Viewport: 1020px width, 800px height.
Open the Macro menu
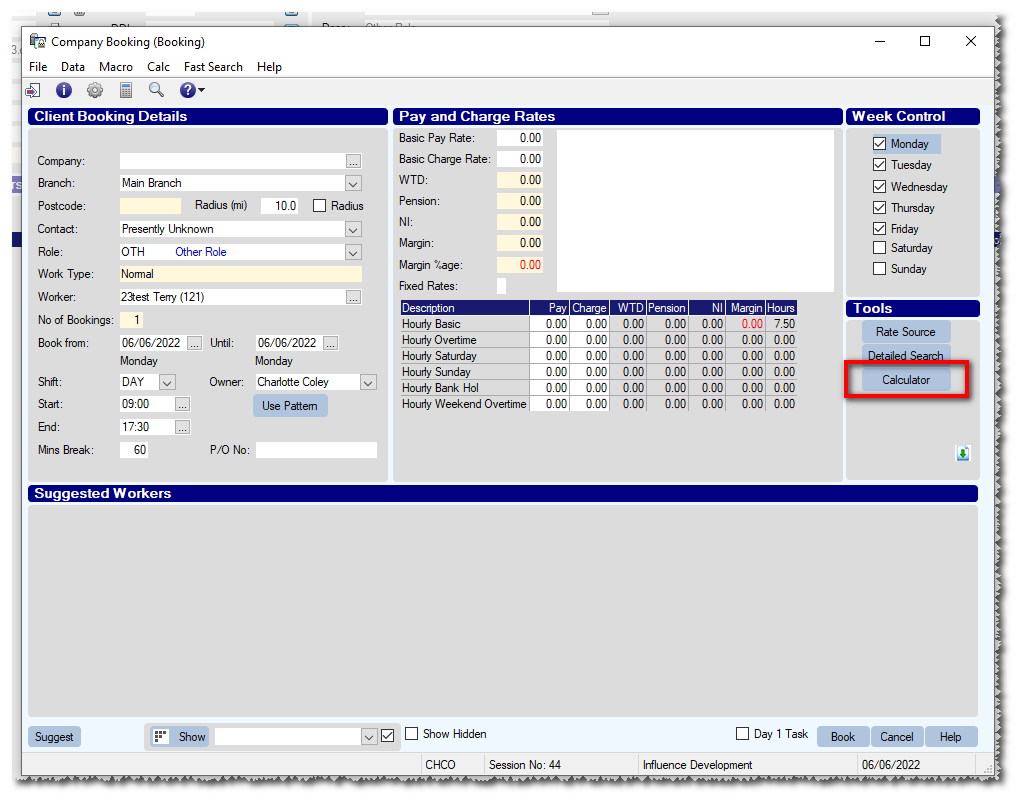(116, 67)
